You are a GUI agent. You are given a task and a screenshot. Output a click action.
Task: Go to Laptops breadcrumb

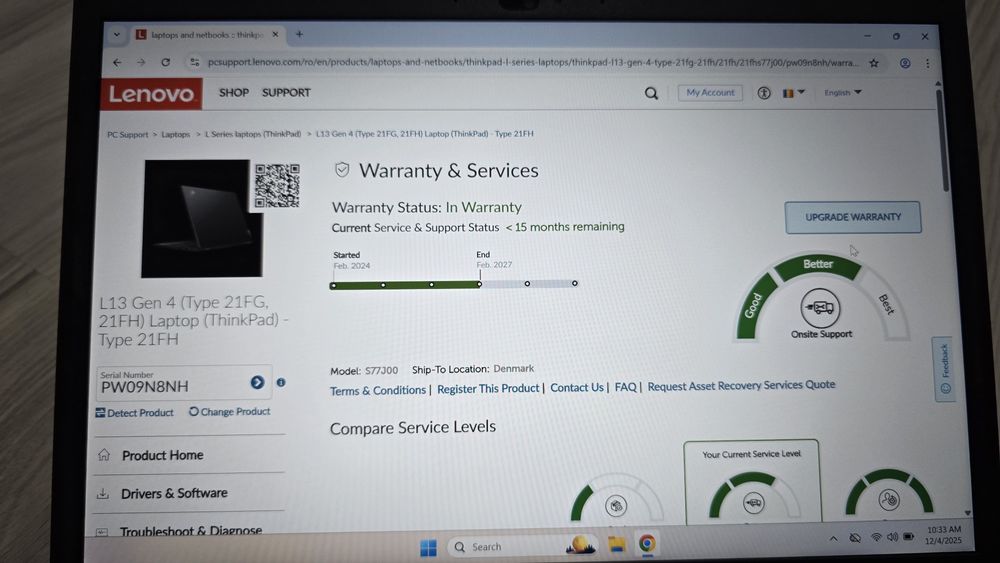(175, 135)
